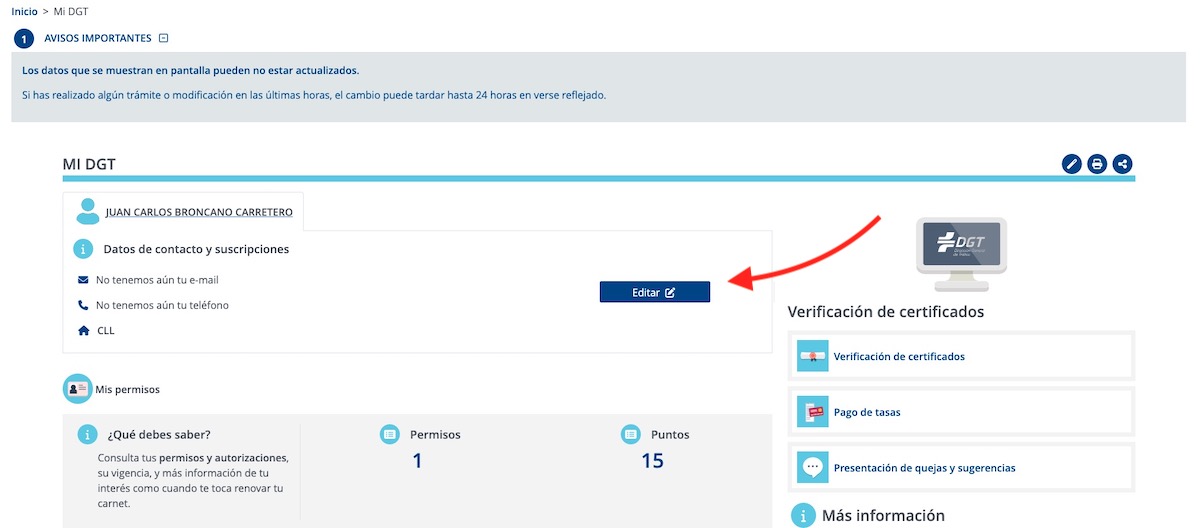This screenshot has height=528, width=1200.
Task: Click the Mis permisos heading text
Action: coord(127,390)
